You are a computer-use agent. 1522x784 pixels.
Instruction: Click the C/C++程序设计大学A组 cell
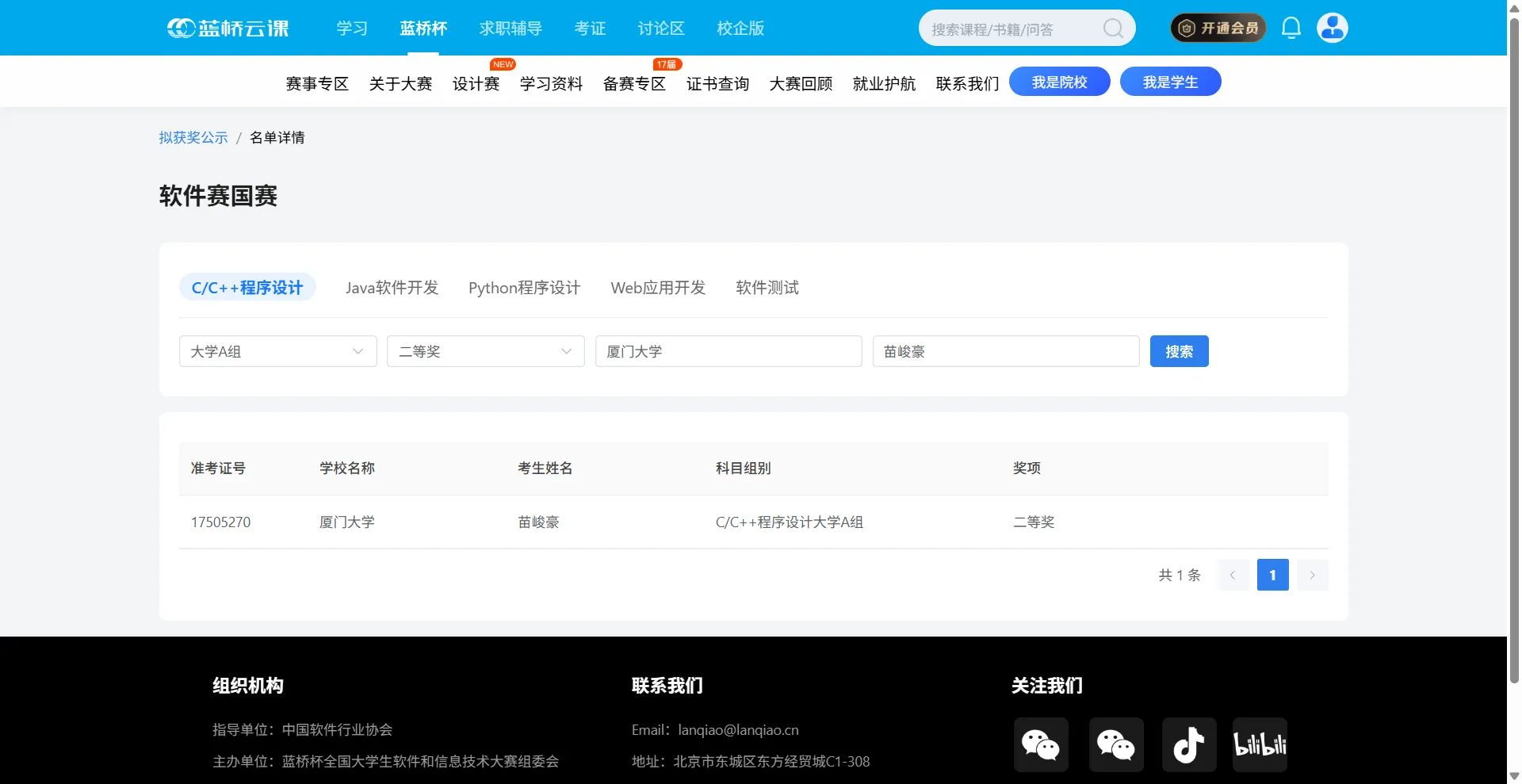pyautogui.click(x=790, y=522)
